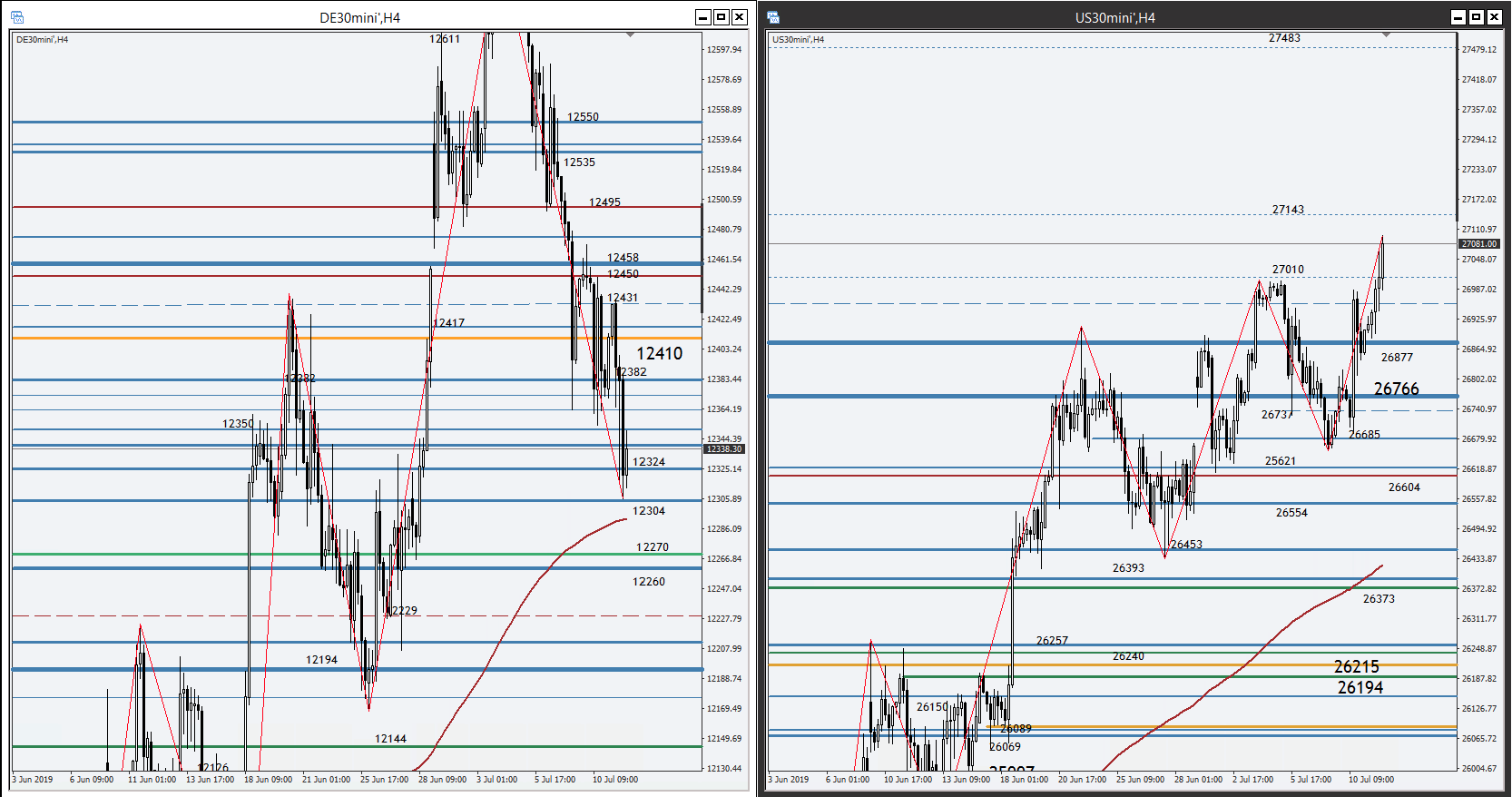The image size is (1512, 797).
Task: Click the US30mini window chart icon
Action: [773, 17]
